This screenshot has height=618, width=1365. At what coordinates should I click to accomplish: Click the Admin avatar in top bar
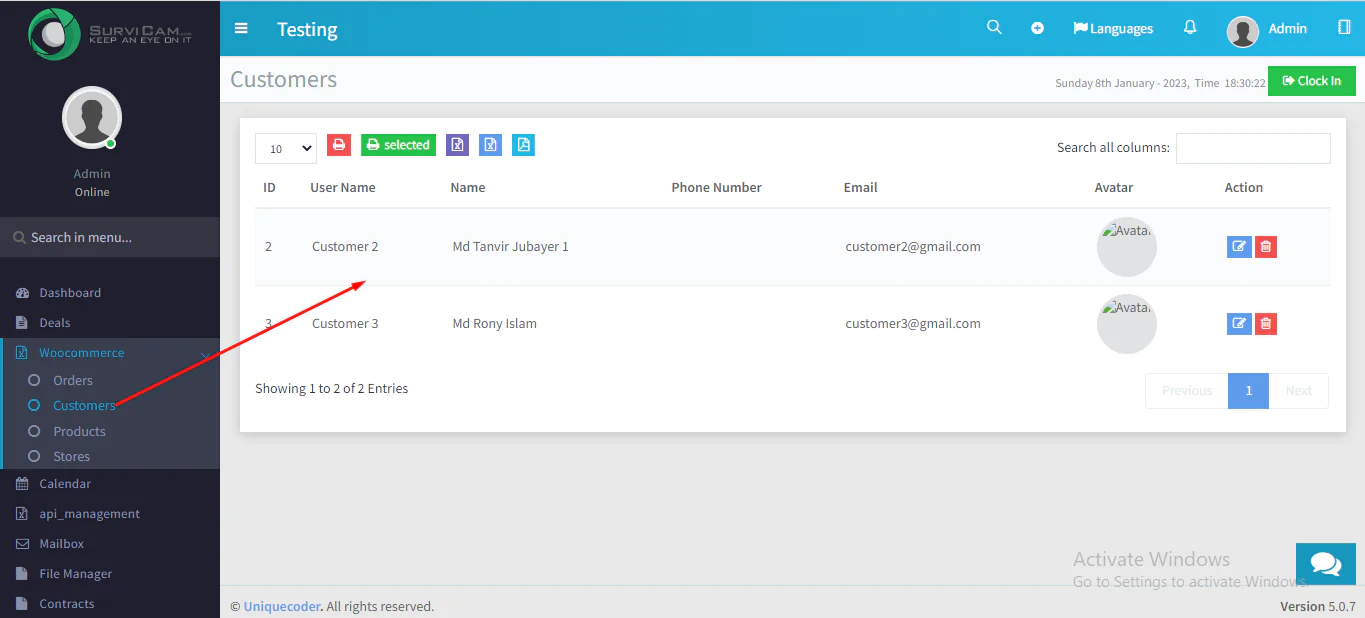[1242, 31]
